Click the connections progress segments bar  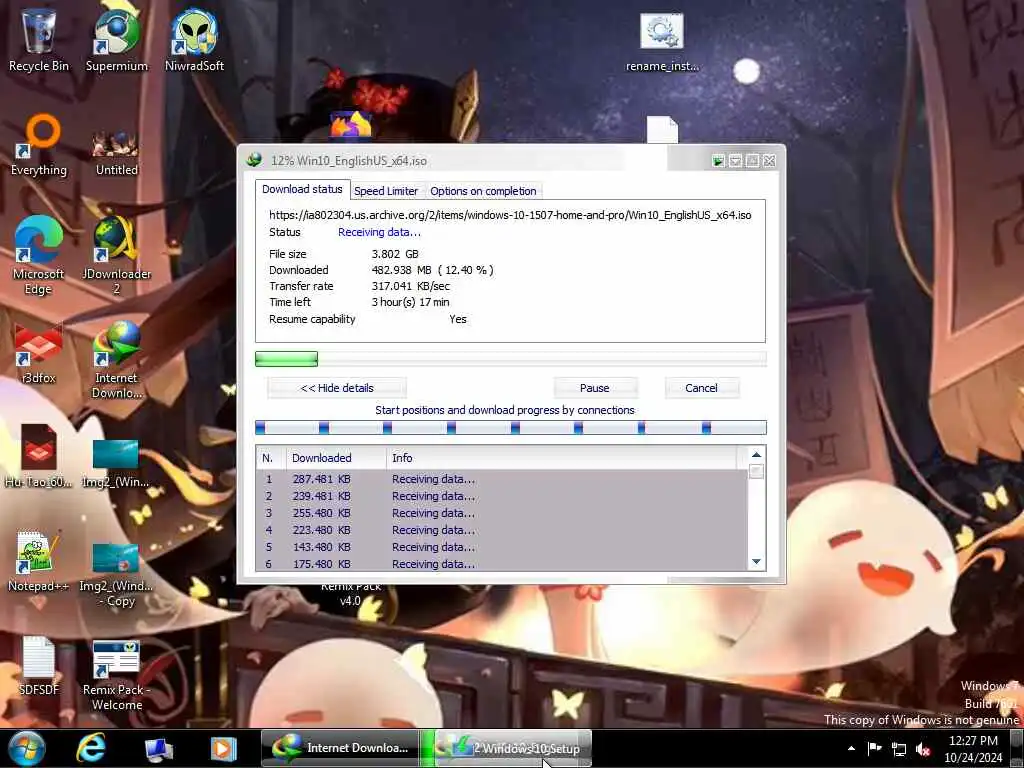click(510, 428)
